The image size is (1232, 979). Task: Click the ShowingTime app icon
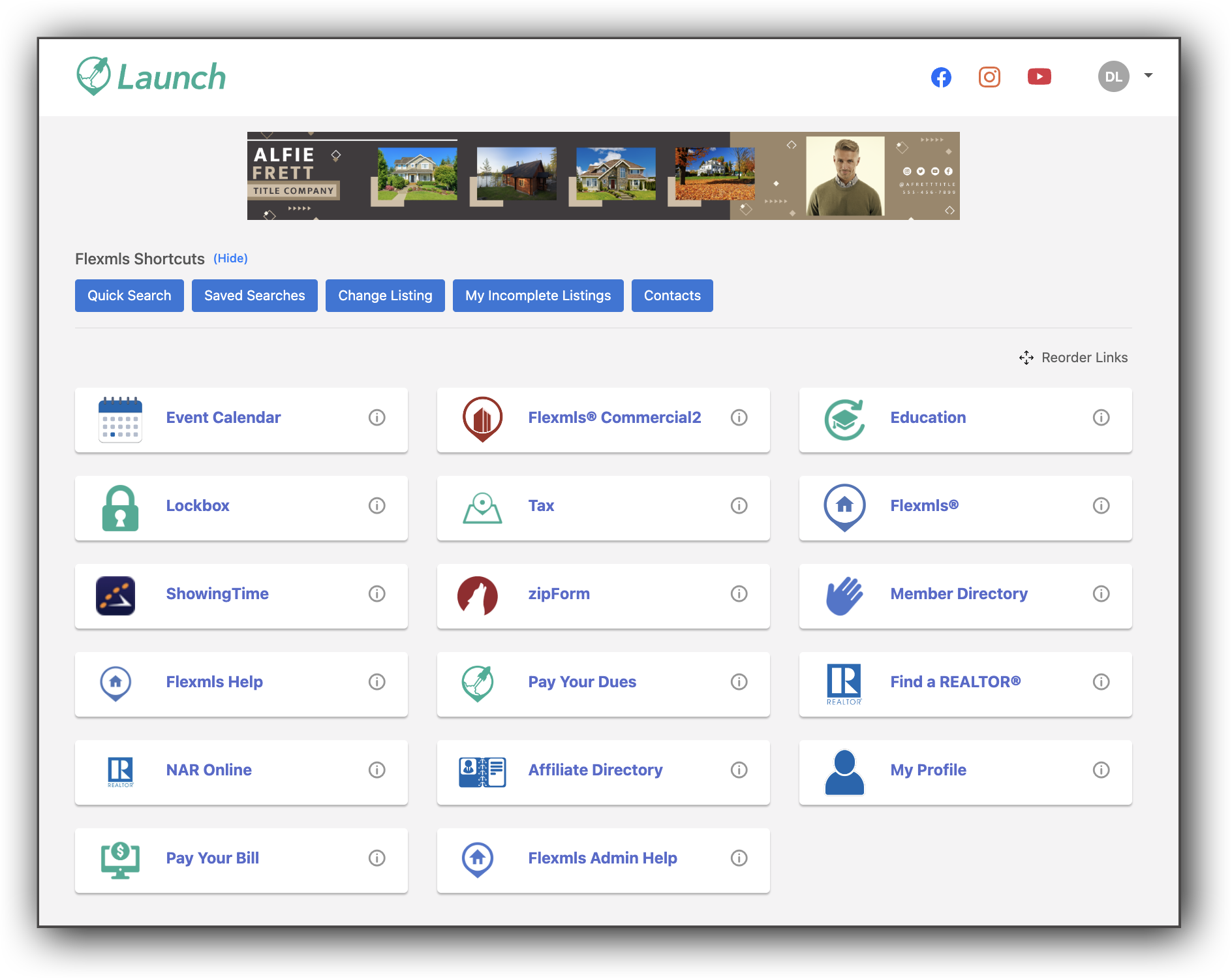tap(115, 595)
